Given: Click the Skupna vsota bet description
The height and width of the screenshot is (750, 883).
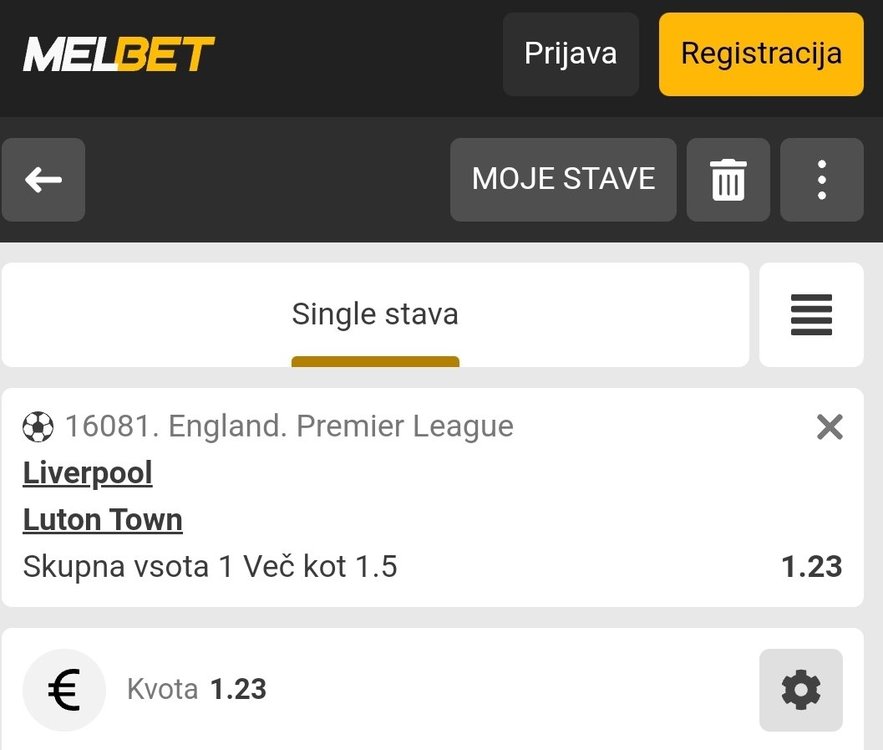Looking at the screenshot, I should [x=210, y=567].
